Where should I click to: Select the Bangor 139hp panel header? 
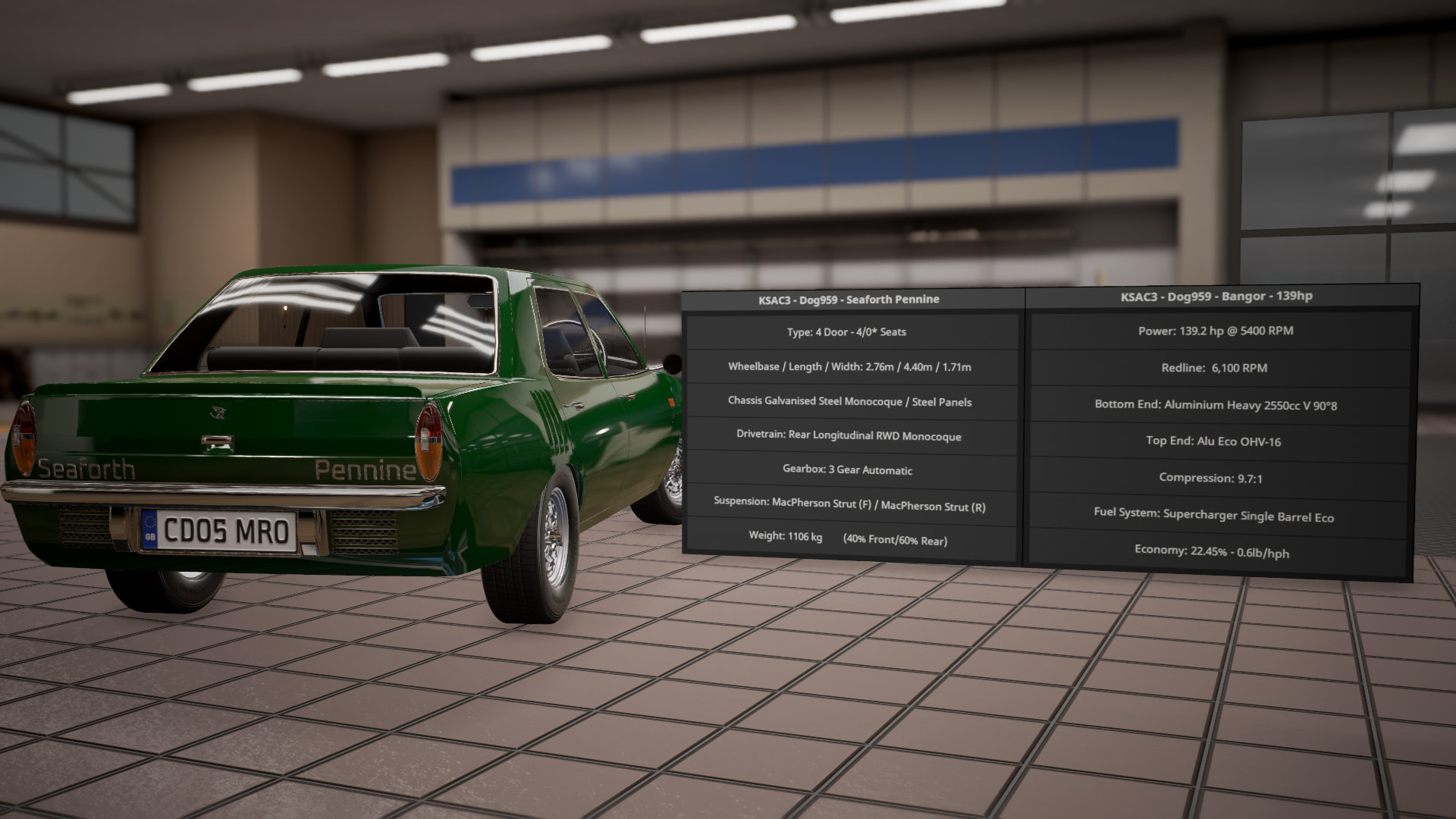[1216, 297]
